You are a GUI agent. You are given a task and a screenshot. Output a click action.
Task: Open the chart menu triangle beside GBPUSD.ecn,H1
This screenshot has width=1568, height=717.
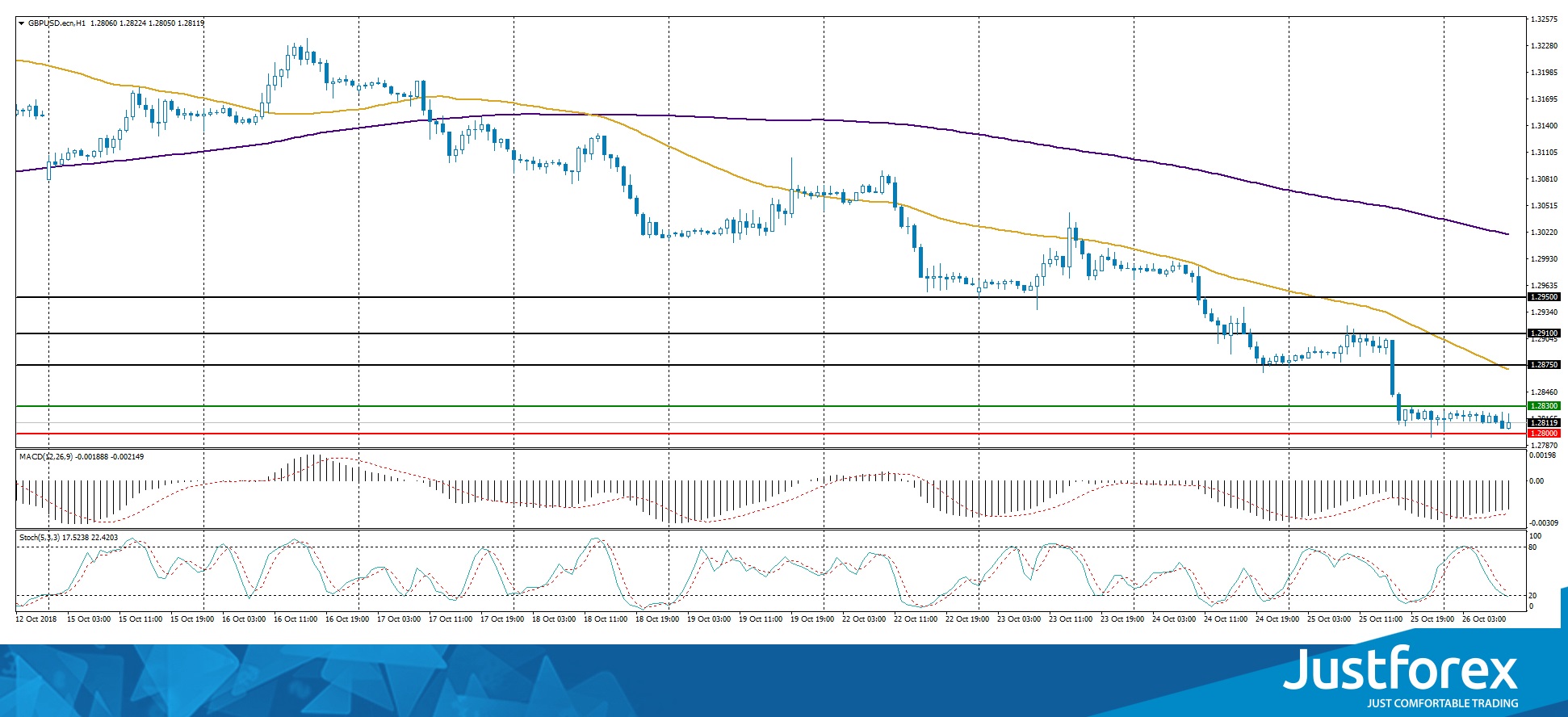click(x=21, y=23)
